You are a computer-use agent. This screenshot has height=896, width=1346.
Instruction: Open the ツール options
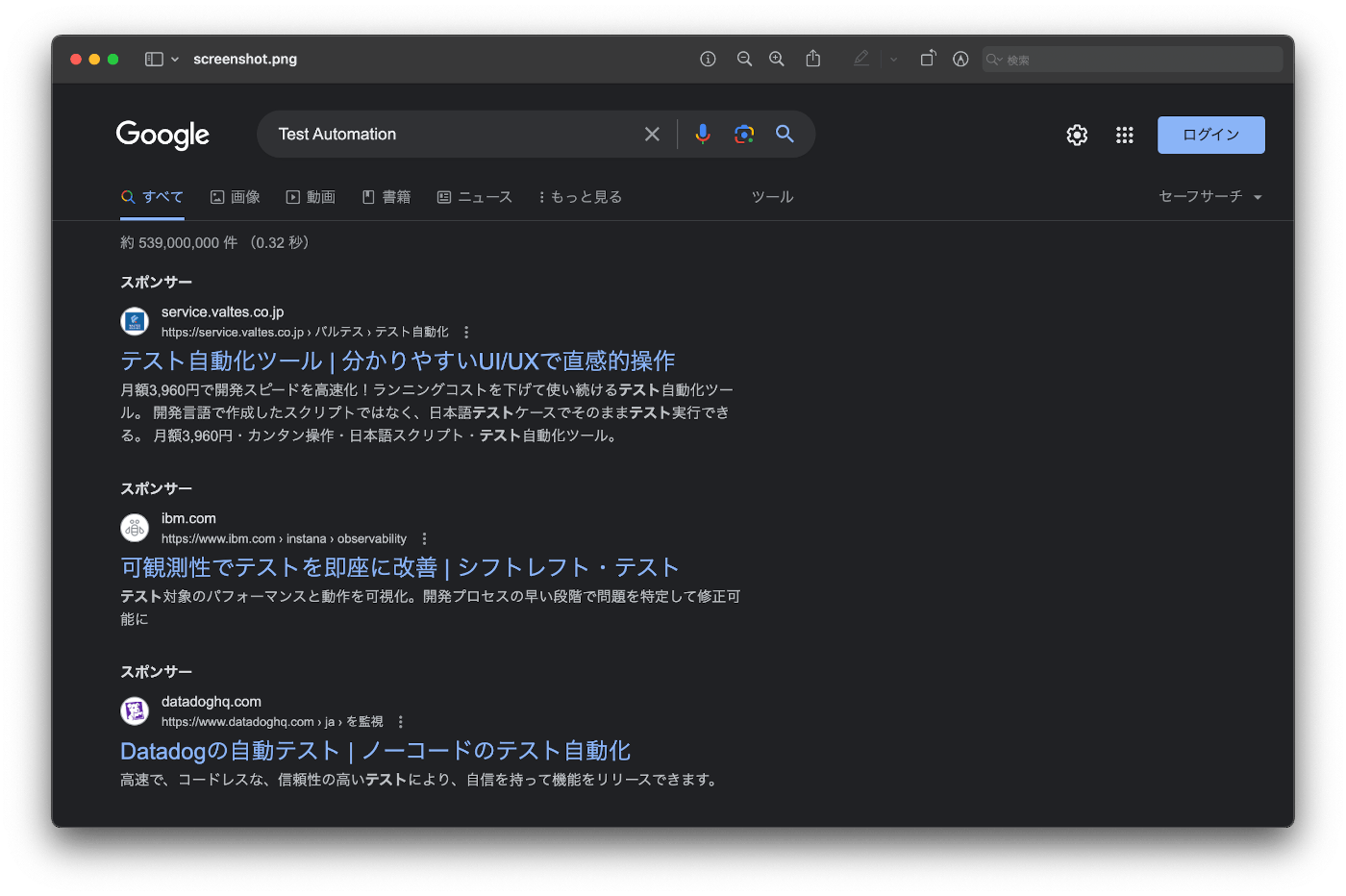[x=772, y=197]
